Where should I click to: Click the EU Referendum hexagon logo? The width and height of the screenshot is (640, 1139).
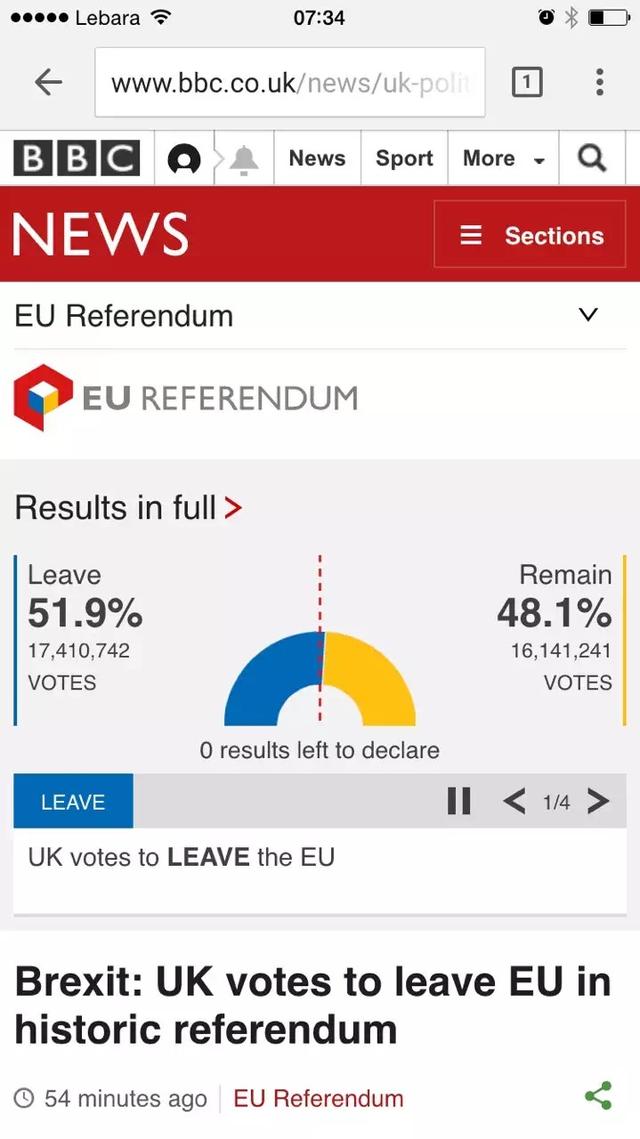42,396
